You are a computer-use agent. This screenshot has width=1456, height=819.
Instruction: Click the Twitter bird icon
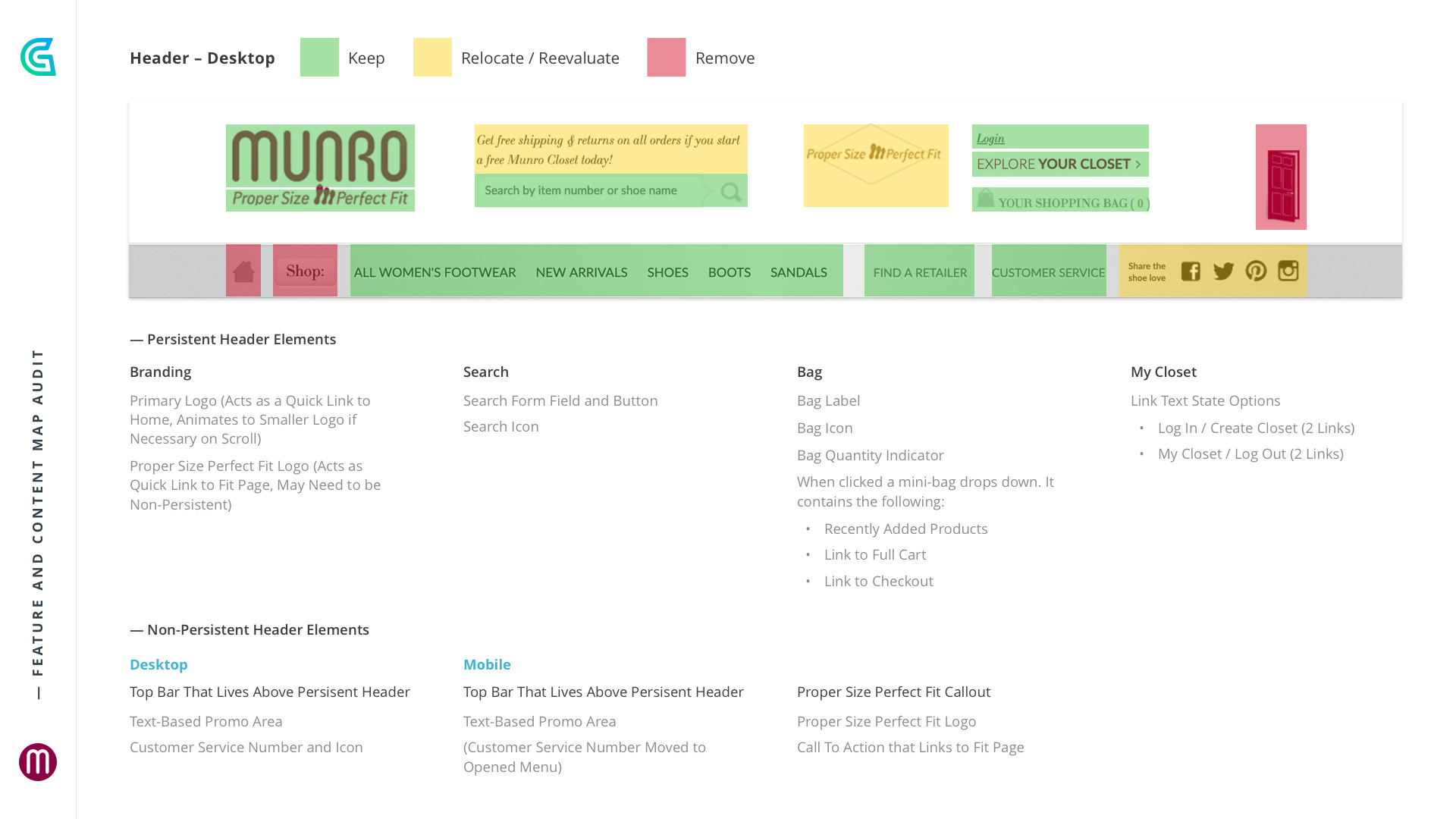pos(1223,271)
